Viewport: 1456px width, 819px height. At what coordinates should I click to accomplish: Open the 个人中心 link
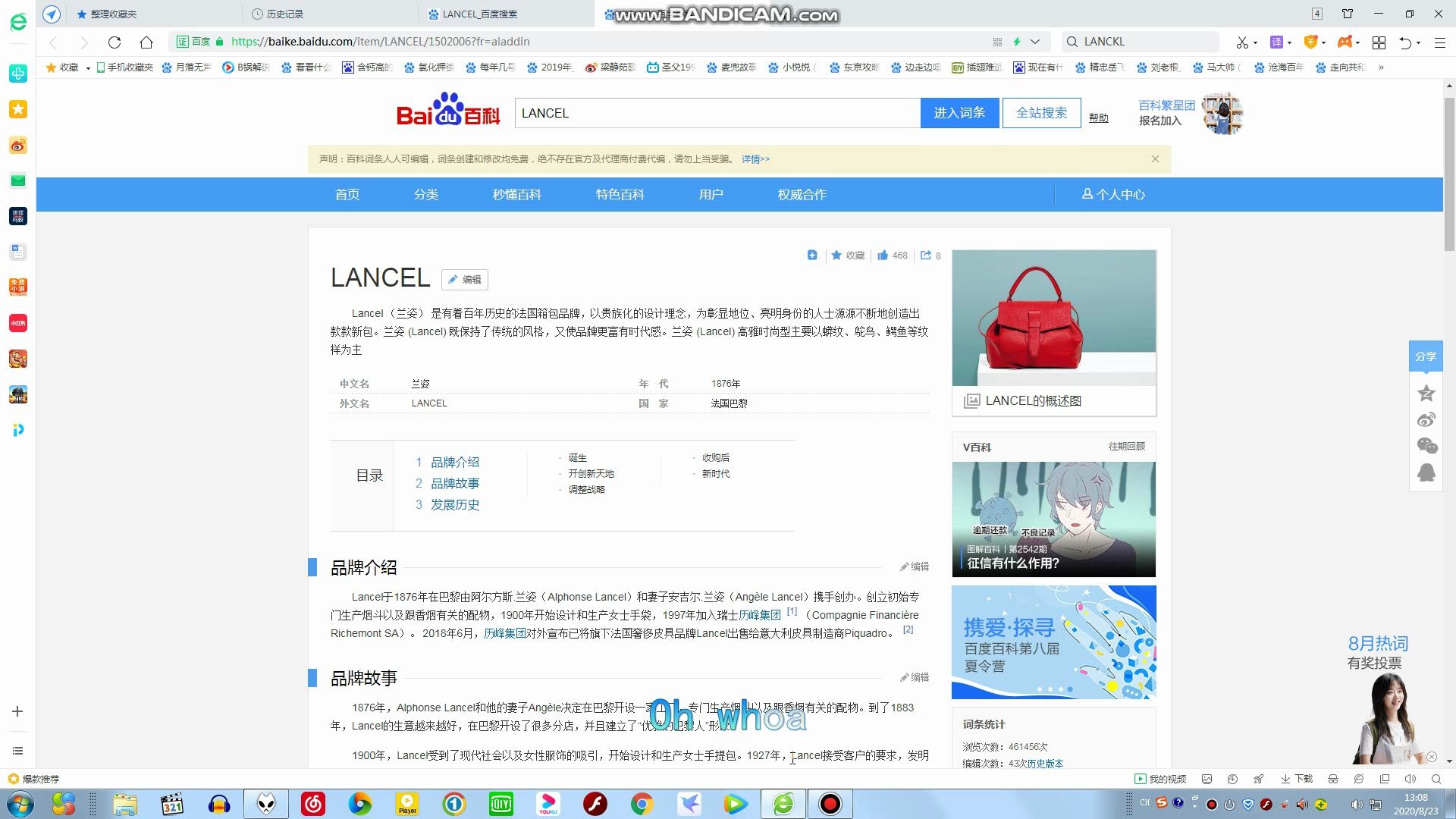pyautogui.click(x=1113, y=194)
